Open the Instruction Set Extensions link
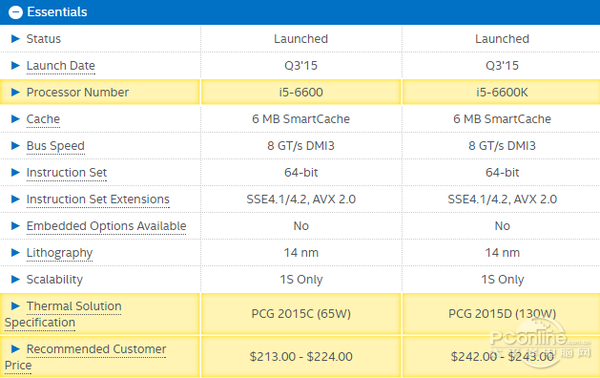600x378 pixels. coord(98,200)
